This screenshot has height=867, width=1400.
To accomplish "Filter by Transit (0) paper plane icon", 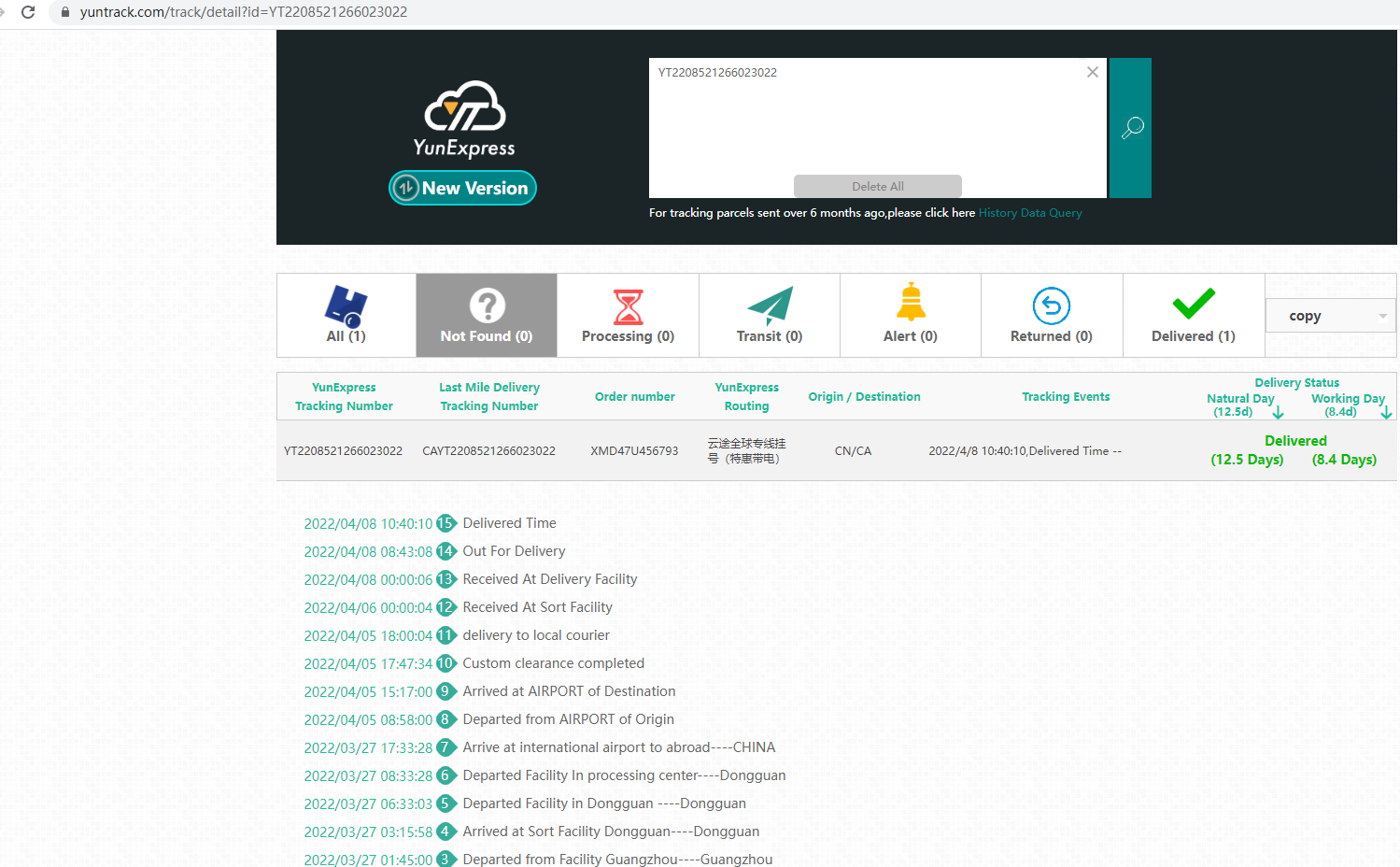I will tap(769, 316).
